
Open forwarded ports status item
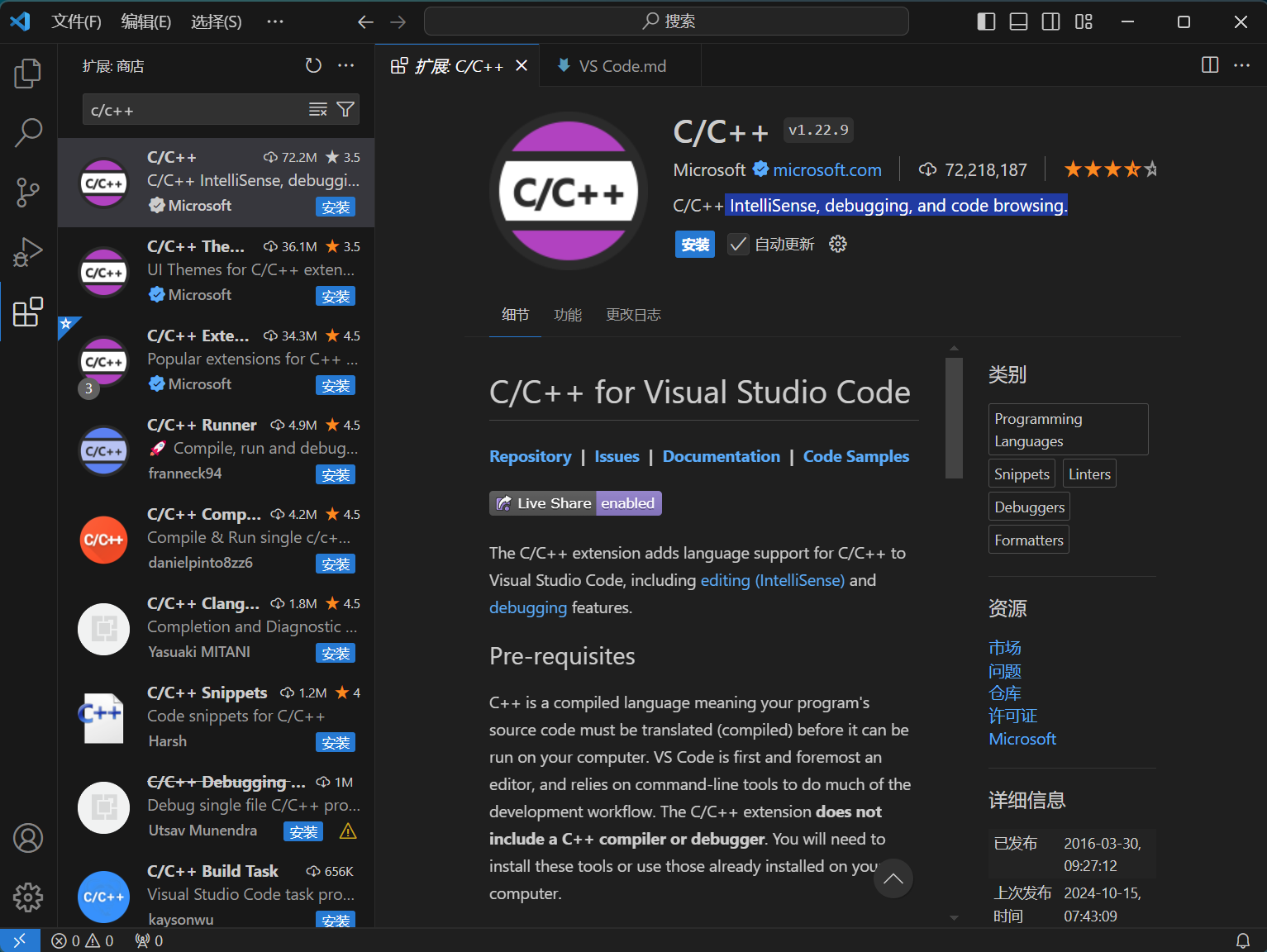pos(149,940)
